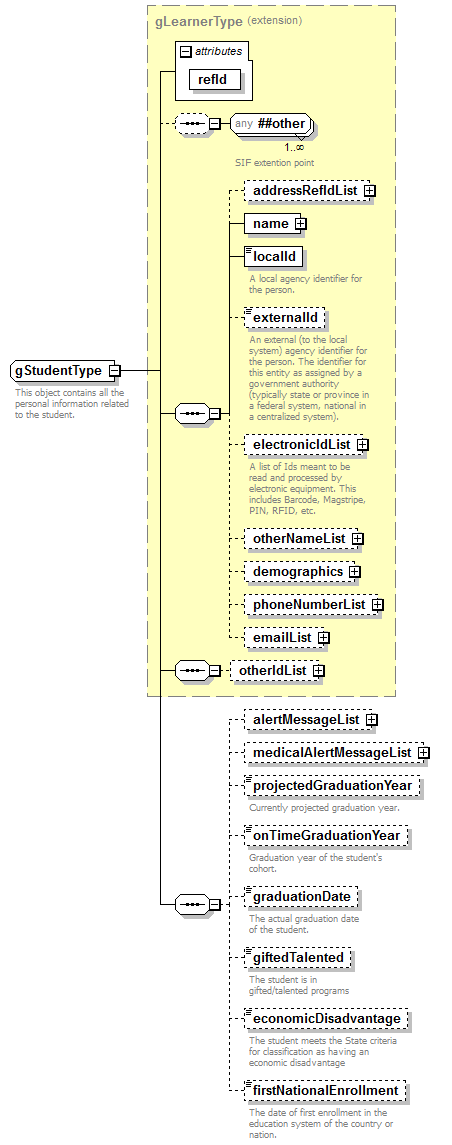
Task: Collapse sequence containing addressRefIdList
Action: coord(215,413)
